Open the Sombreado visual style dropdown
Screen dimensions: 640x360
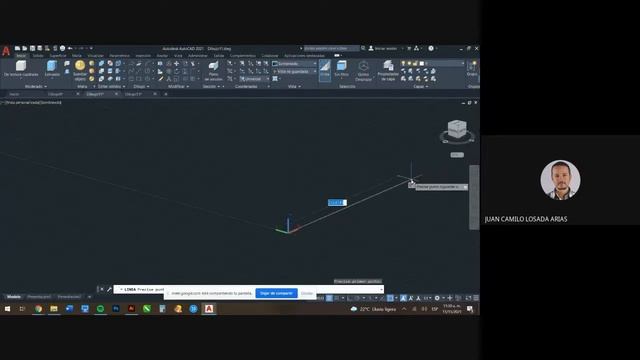tap(294, 64)
